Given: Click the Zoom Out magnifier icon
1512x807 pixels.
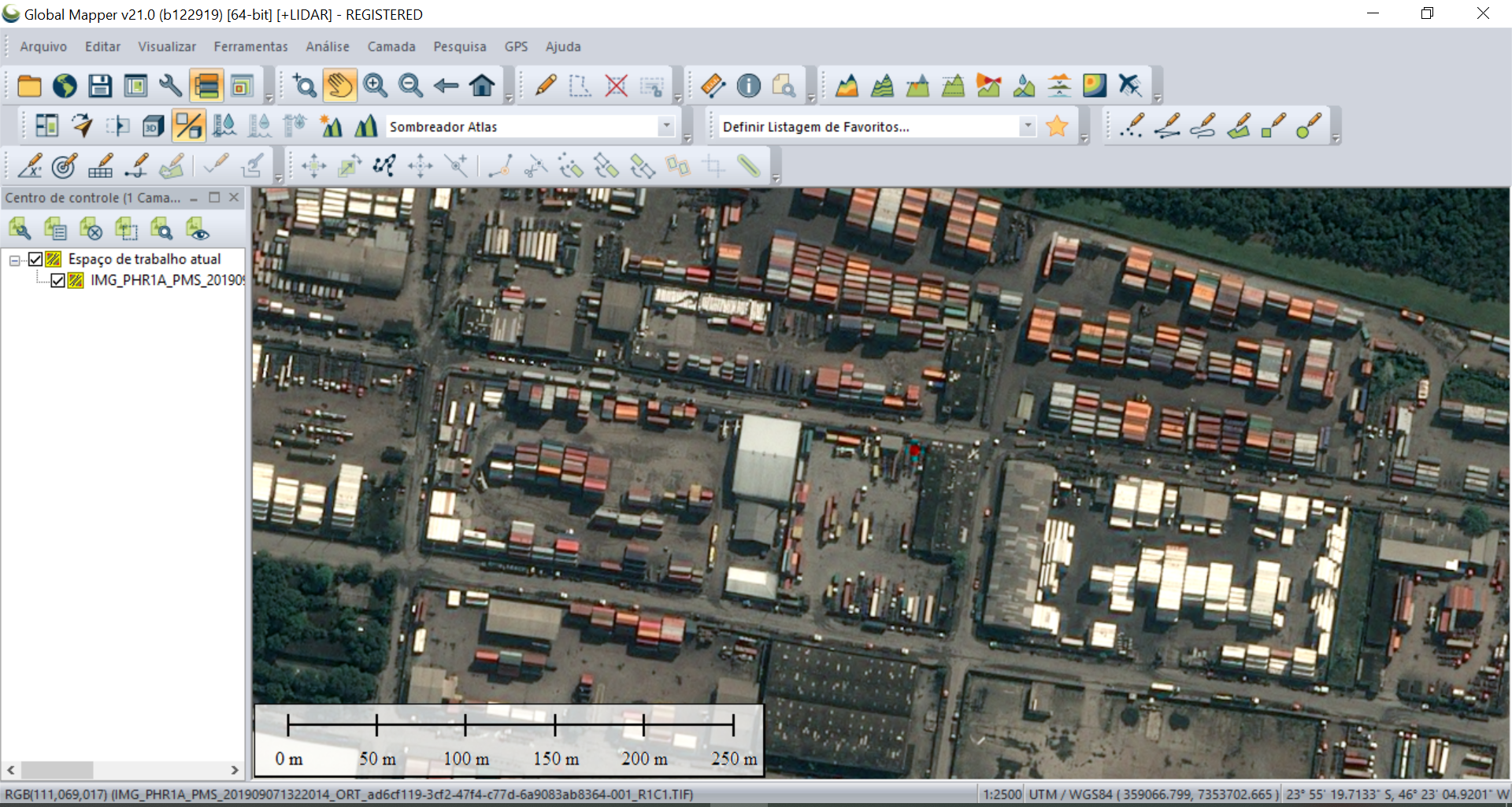Looking at the screenshot, I should (410, 86).
